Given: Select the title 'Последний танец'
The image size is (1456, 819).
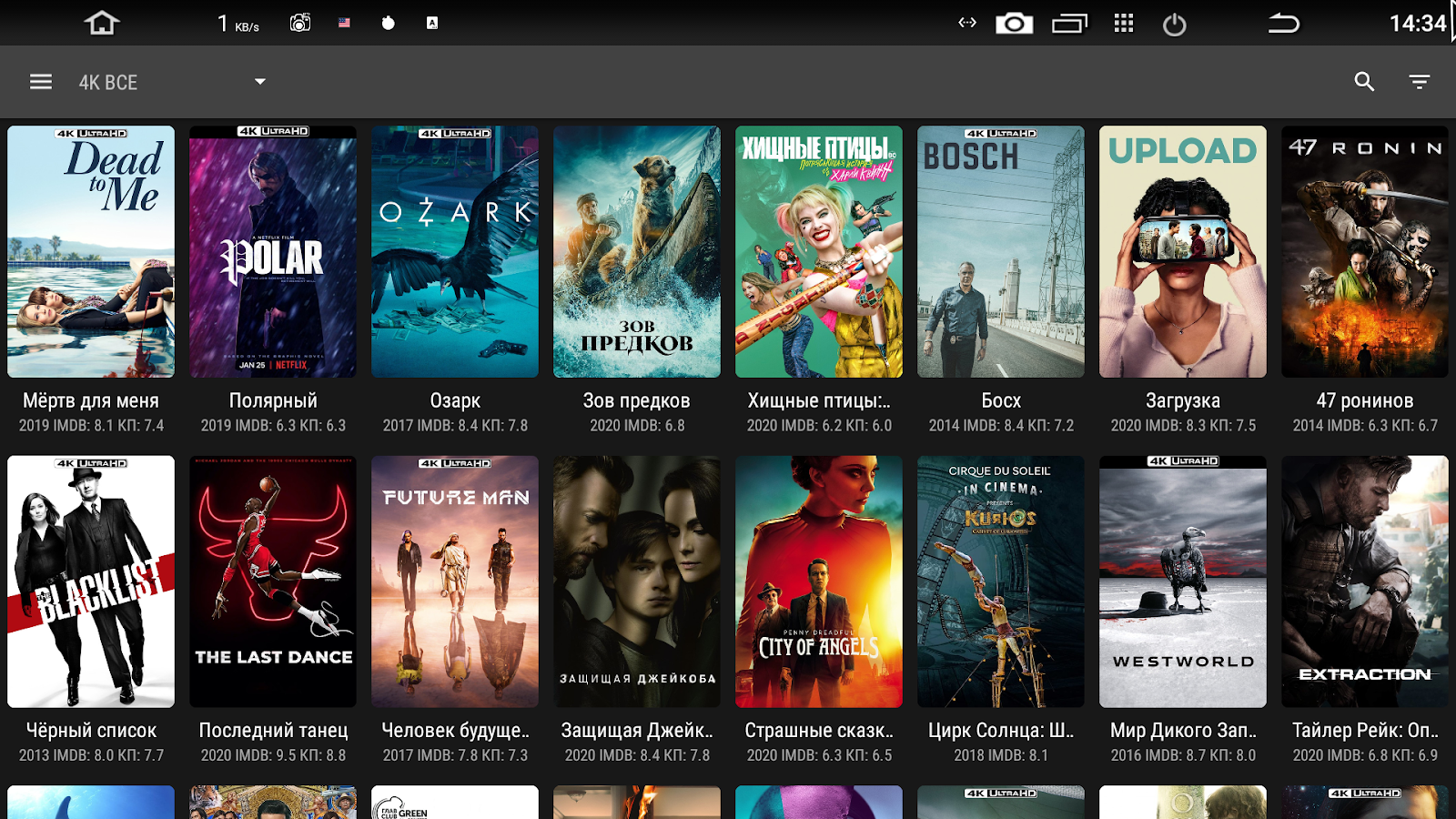Looking at the screenshot, I should (273, 731).
